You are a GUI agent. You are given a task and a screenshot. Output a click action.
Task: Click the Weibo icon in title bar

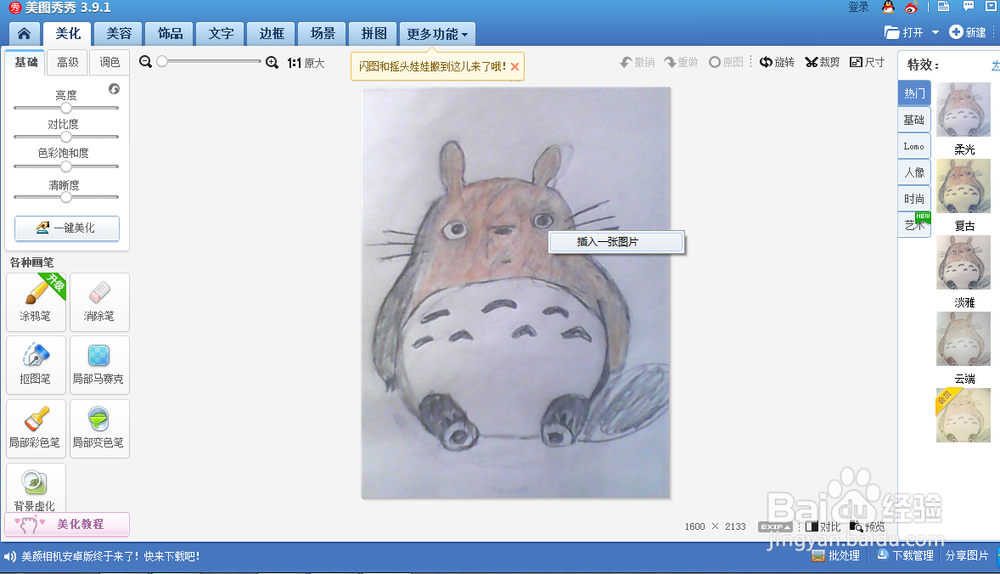tap(911, 7)
